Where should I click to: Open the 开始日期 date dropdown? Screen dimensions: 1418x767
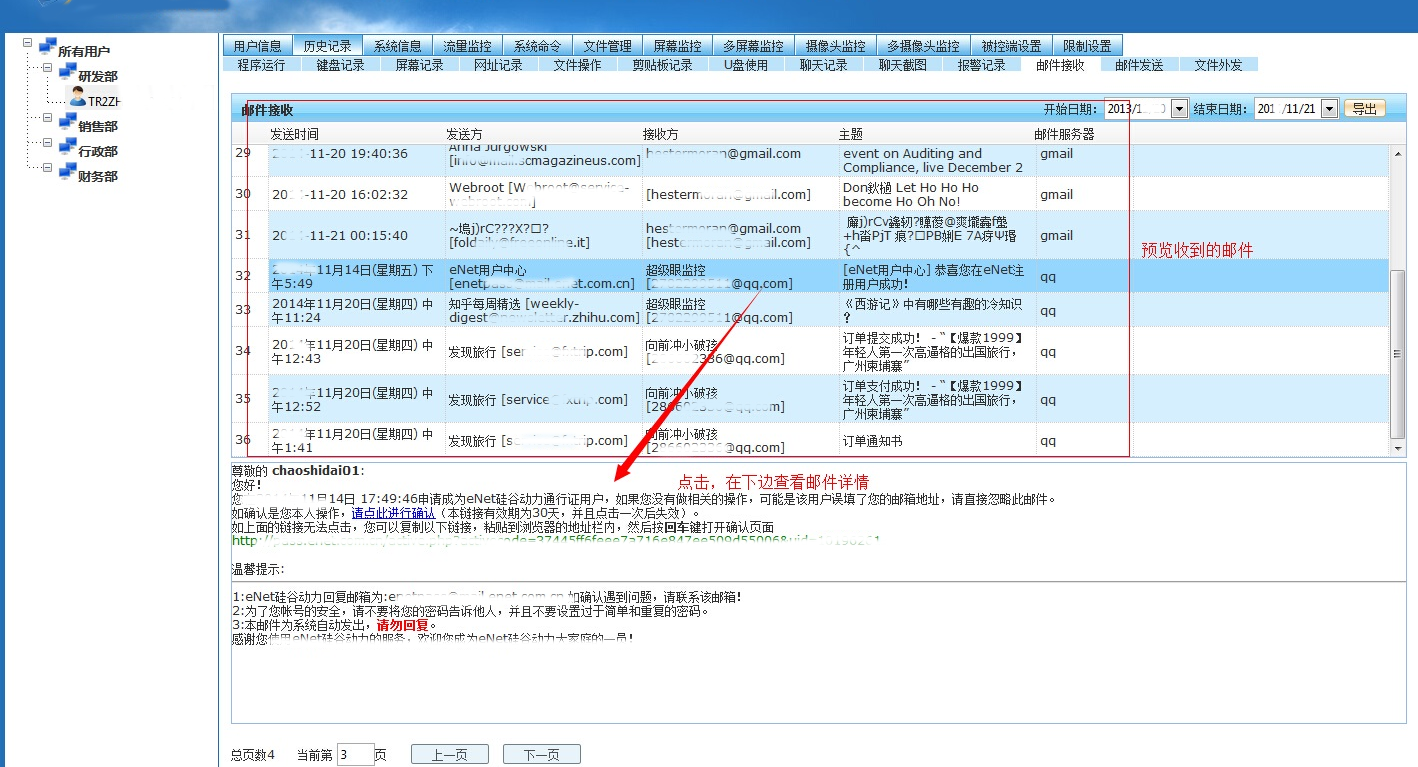tap(1179, 108)
